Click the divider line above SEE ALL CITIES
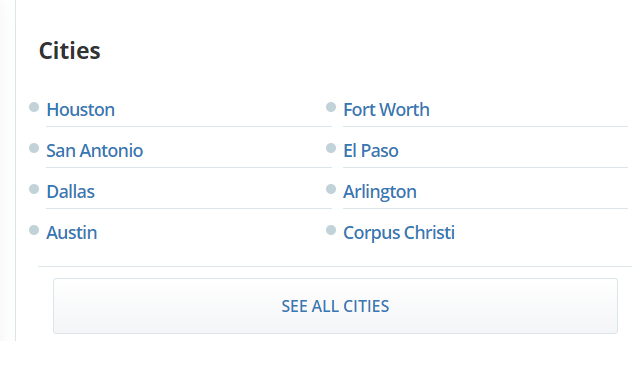 [x=335, y=267]
